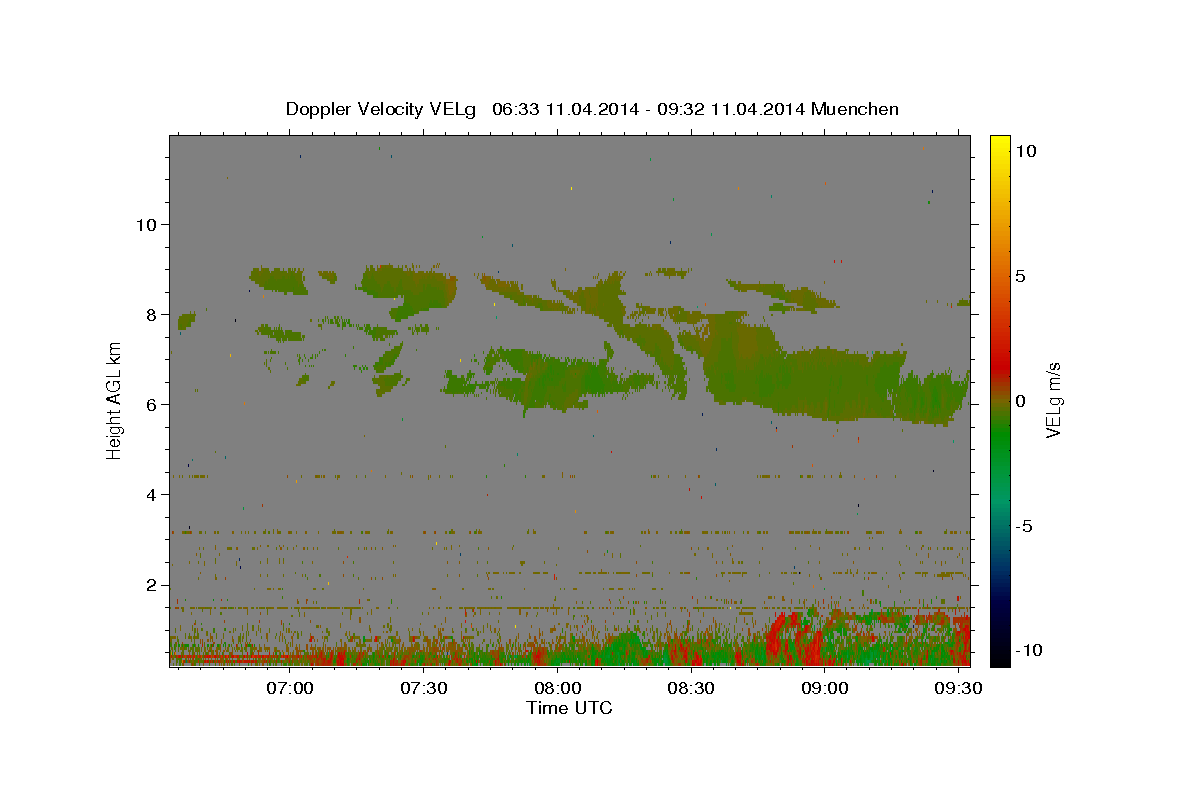The width and height of the screenshot is (1200, 800).
Task: Click the Time UTC axis title
Action: 569,708
